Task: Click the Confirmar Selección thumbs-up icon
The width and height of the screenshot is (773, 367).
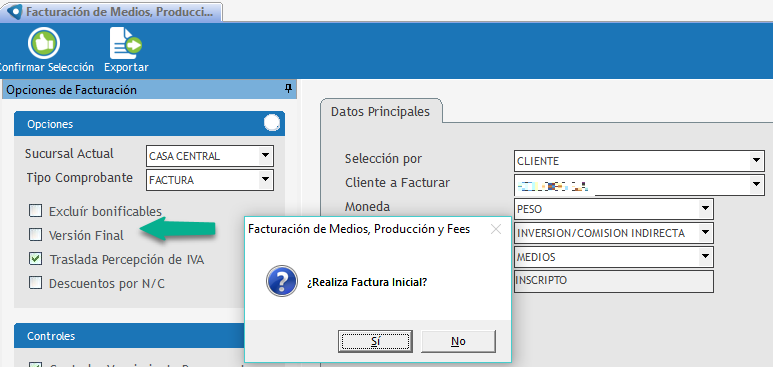Action: (44, 43)
